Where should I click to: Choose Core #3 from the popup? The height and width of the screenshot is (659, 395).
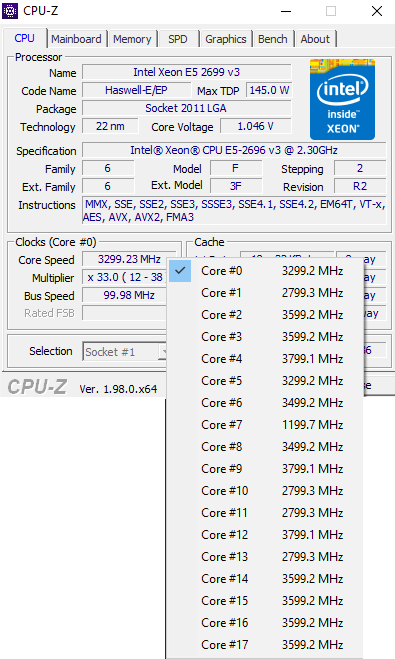[x=265, y=337]
